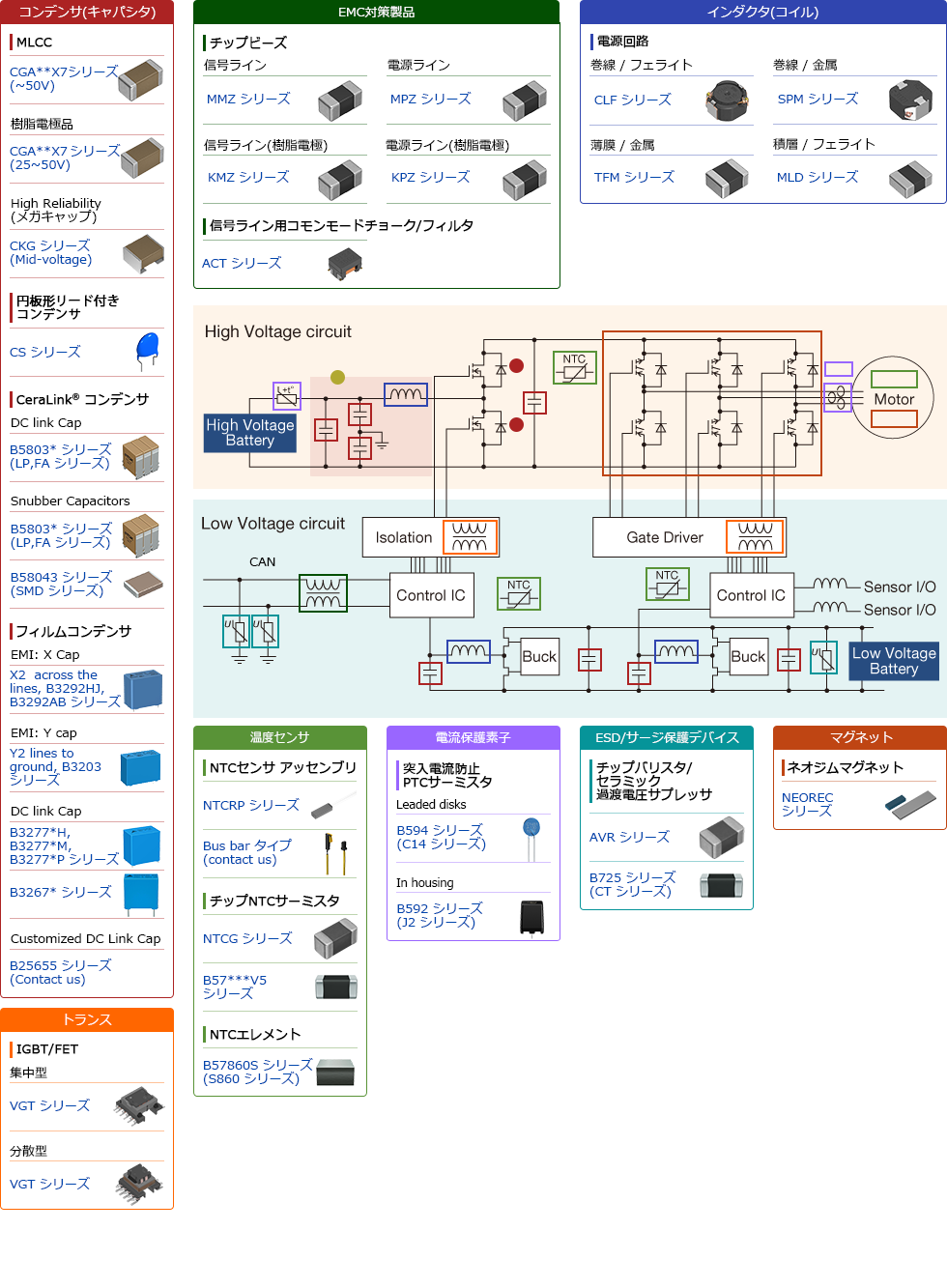Viewport: 947px width, 1288px height.
Task: Click the ACT series common mode choke image
Action: (345, 264)
